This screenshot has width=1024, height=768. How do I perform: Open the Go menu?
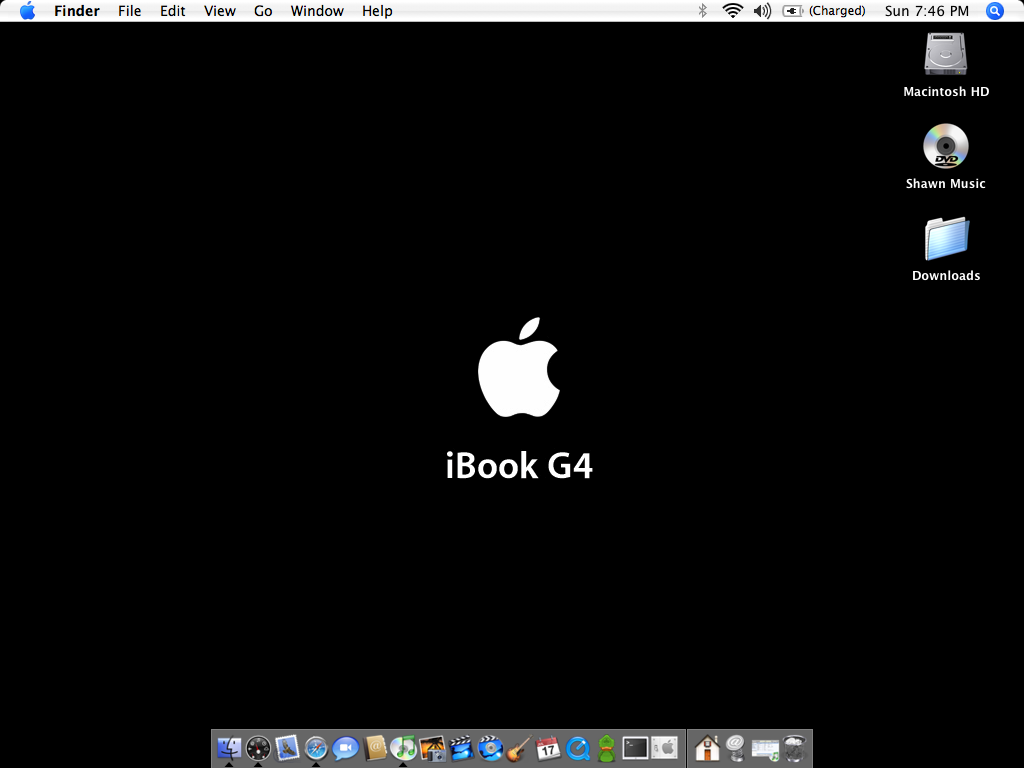(x=263, y=11)
